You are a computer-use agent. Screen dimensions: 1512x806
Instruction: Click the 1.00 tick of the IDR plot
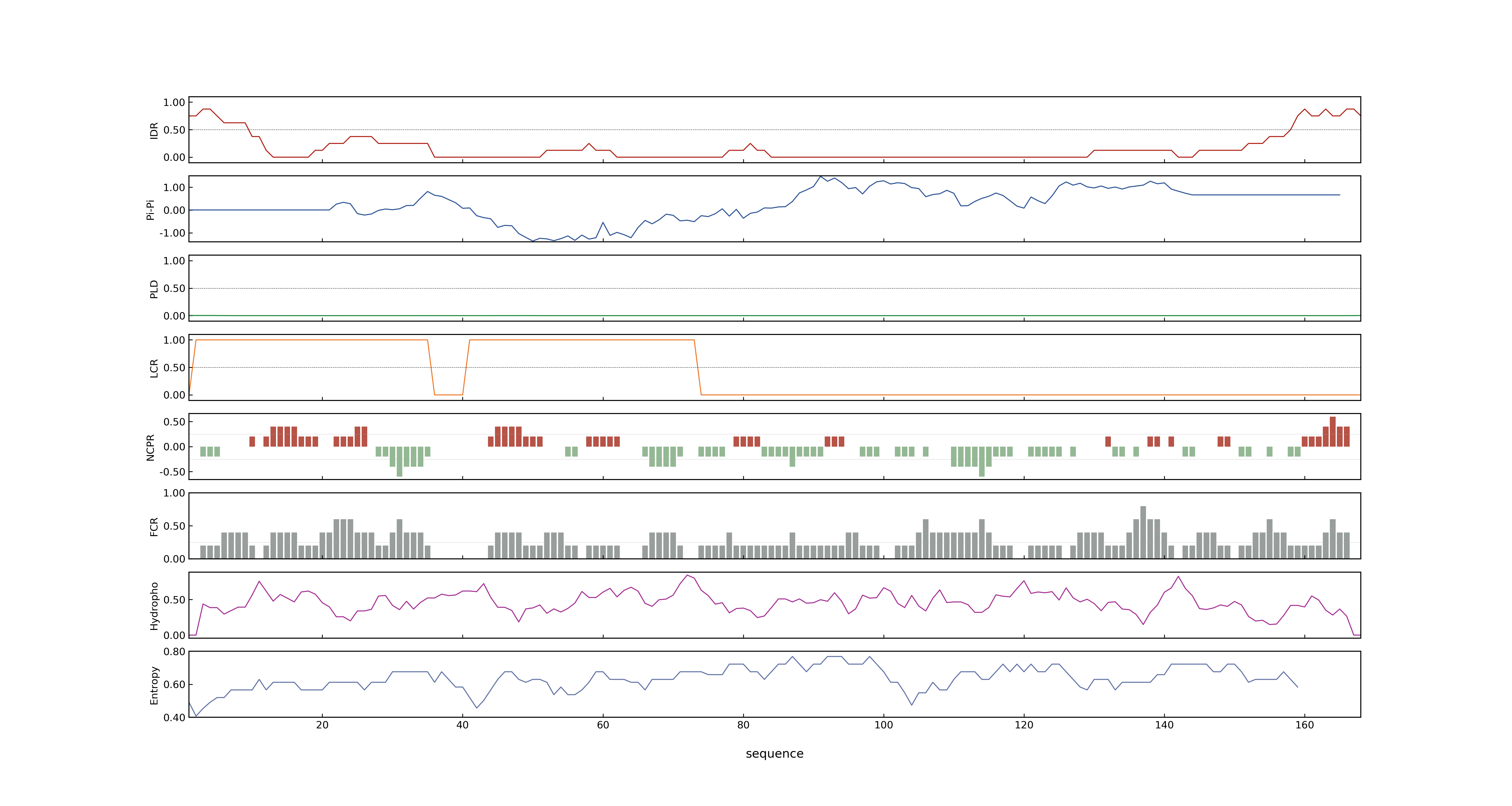(174, 103)
